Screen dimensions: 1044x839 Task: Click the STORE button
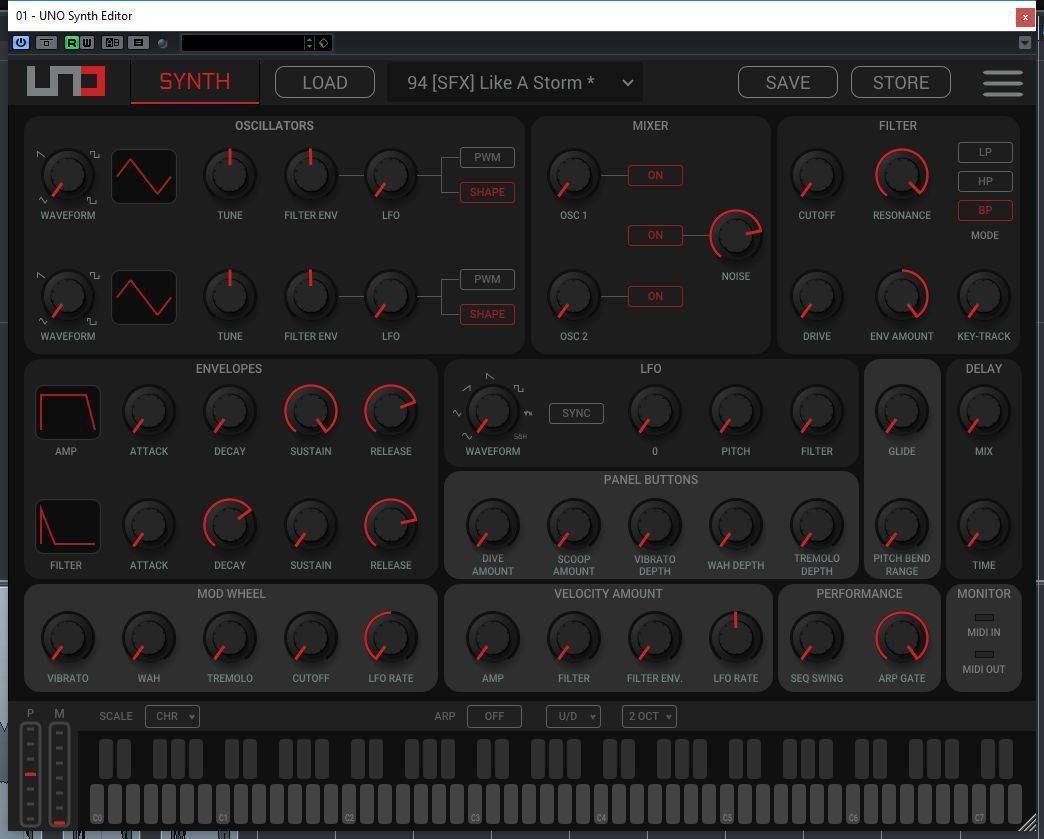901,83
